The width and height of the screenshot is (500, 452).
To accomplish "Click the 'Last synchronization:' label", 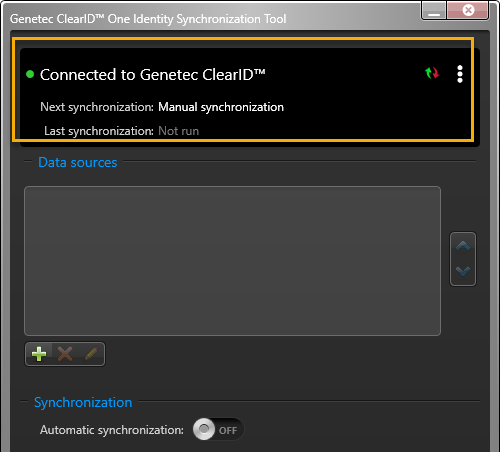I will point(99,131).
